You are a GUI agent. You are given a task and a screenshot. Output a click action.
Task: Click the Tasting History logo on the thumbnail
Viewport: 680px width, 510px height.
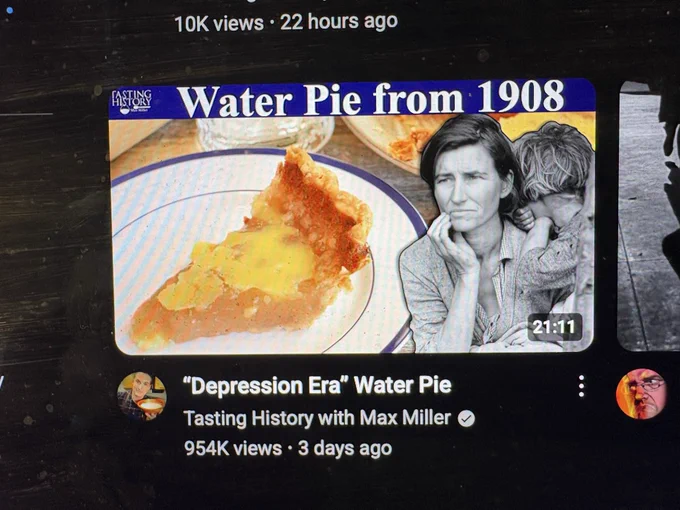point(133,100)
